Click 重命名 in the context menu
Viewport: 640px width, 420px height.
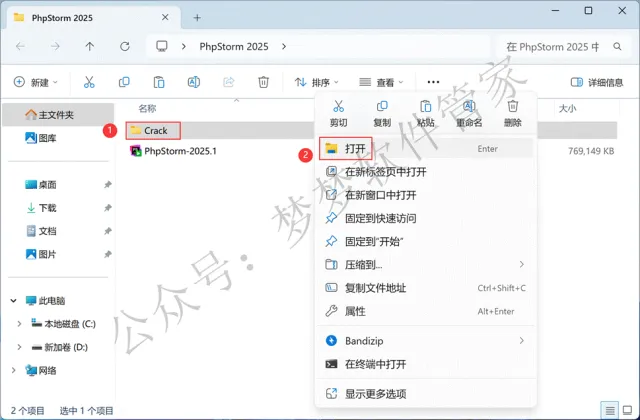(x=469, y=113)
